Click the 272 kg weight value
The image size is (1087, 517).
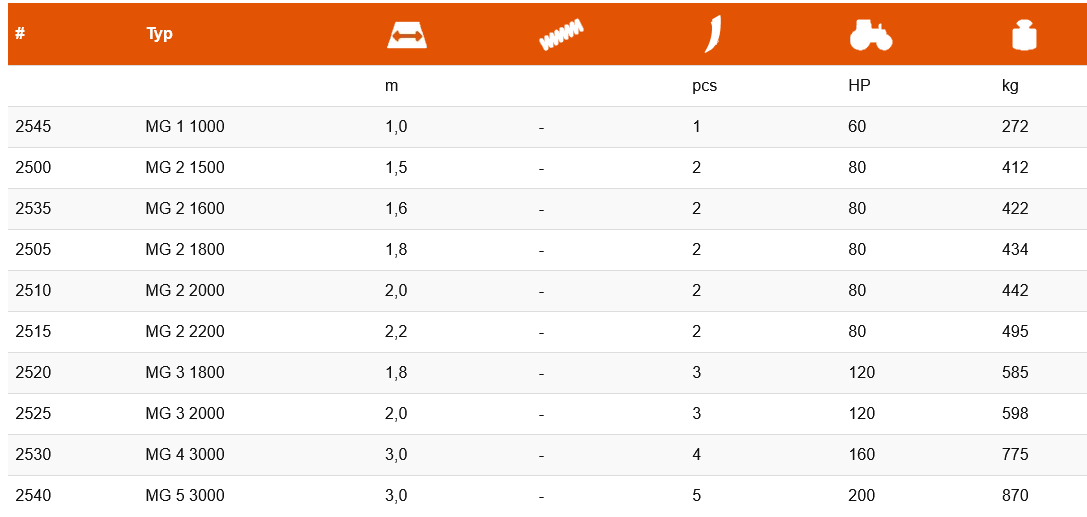tap(1015, 127)
